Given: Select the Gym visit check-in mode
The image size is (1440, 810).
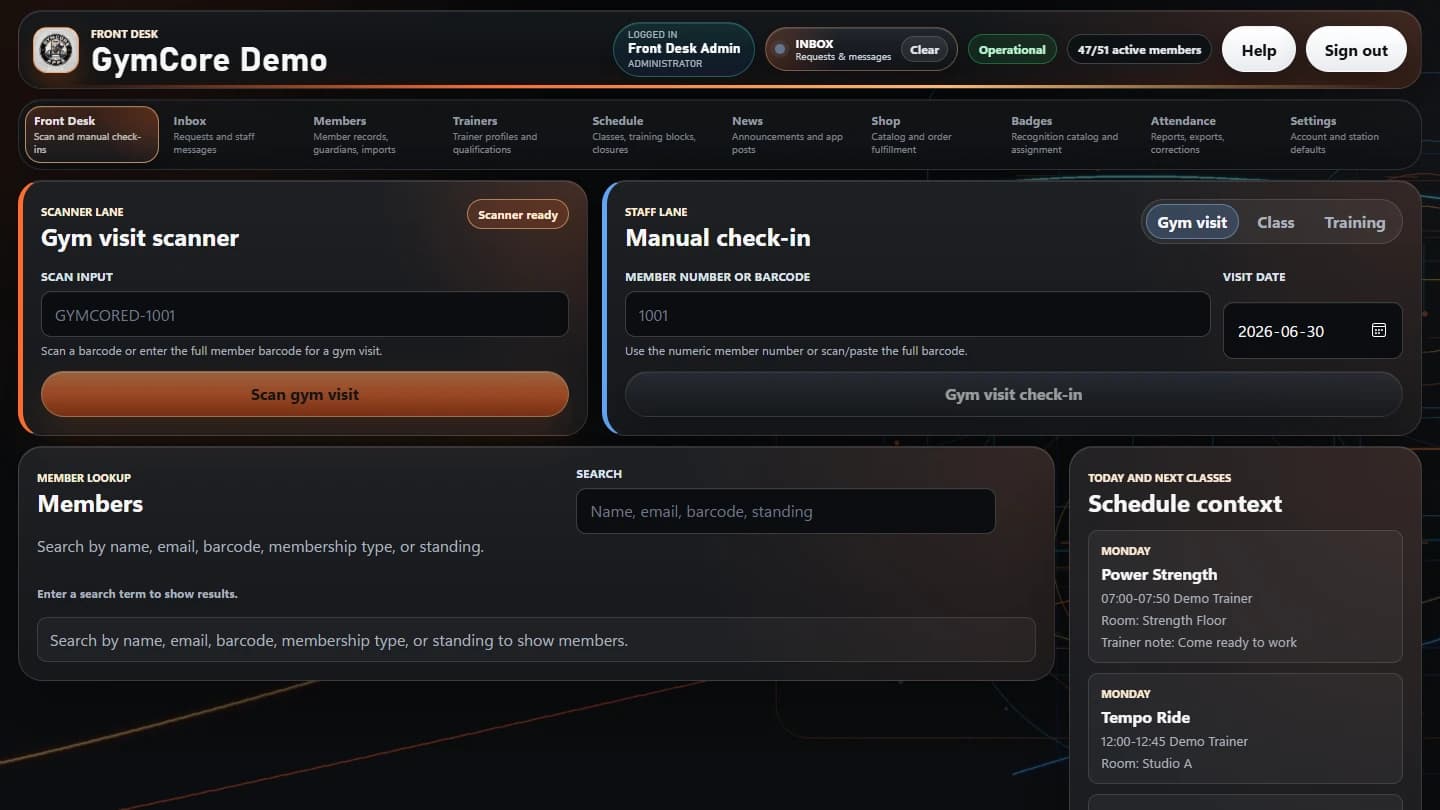Looking at the screenshot, I should [x=1192, y=223].
